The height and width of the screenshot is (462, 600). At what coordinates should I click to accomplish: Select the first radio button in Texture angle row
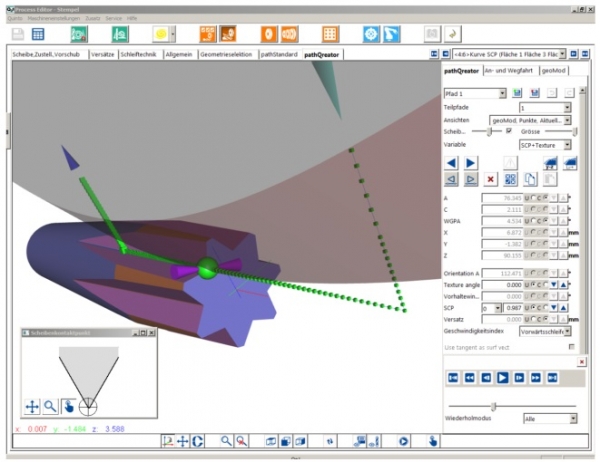click(530, 284)
